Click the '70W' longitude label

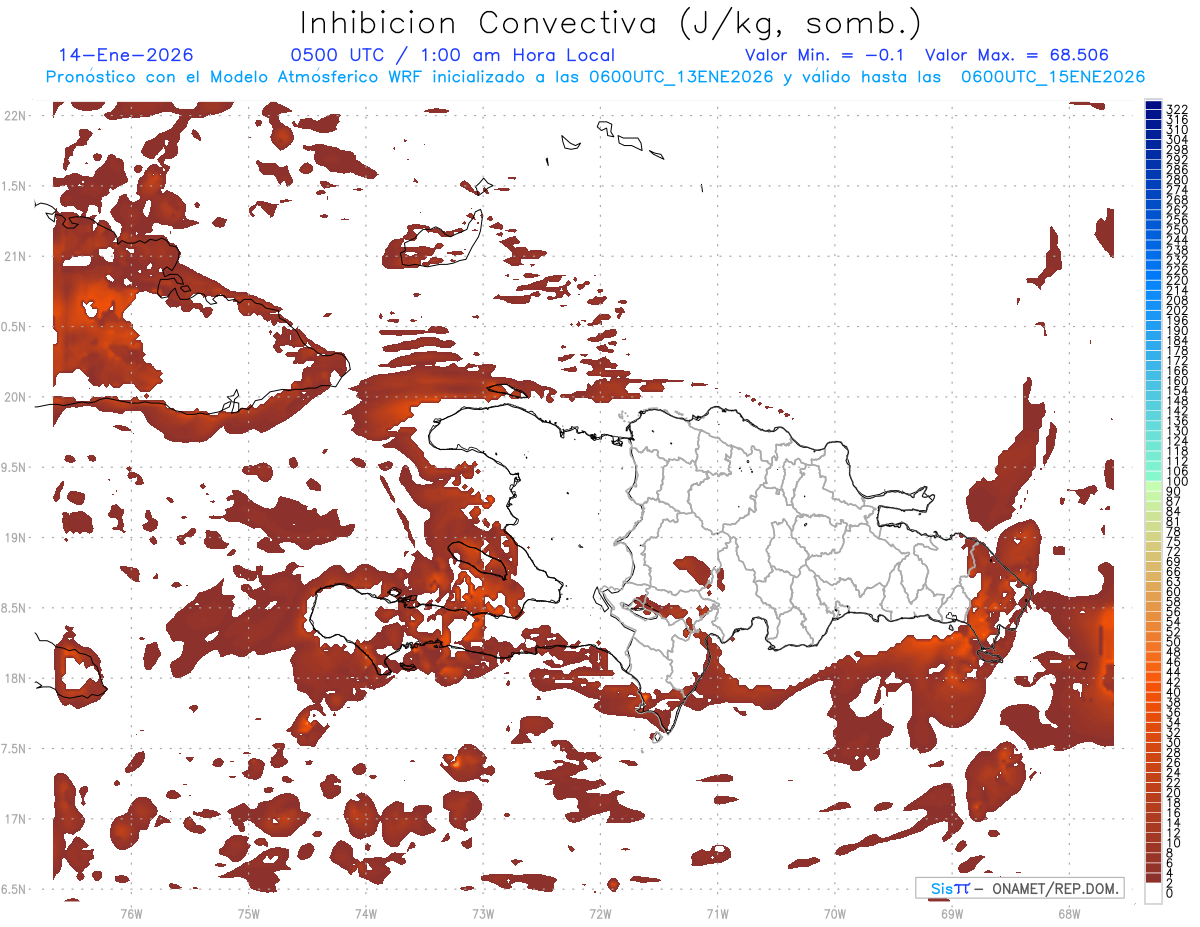click(835, 913)
